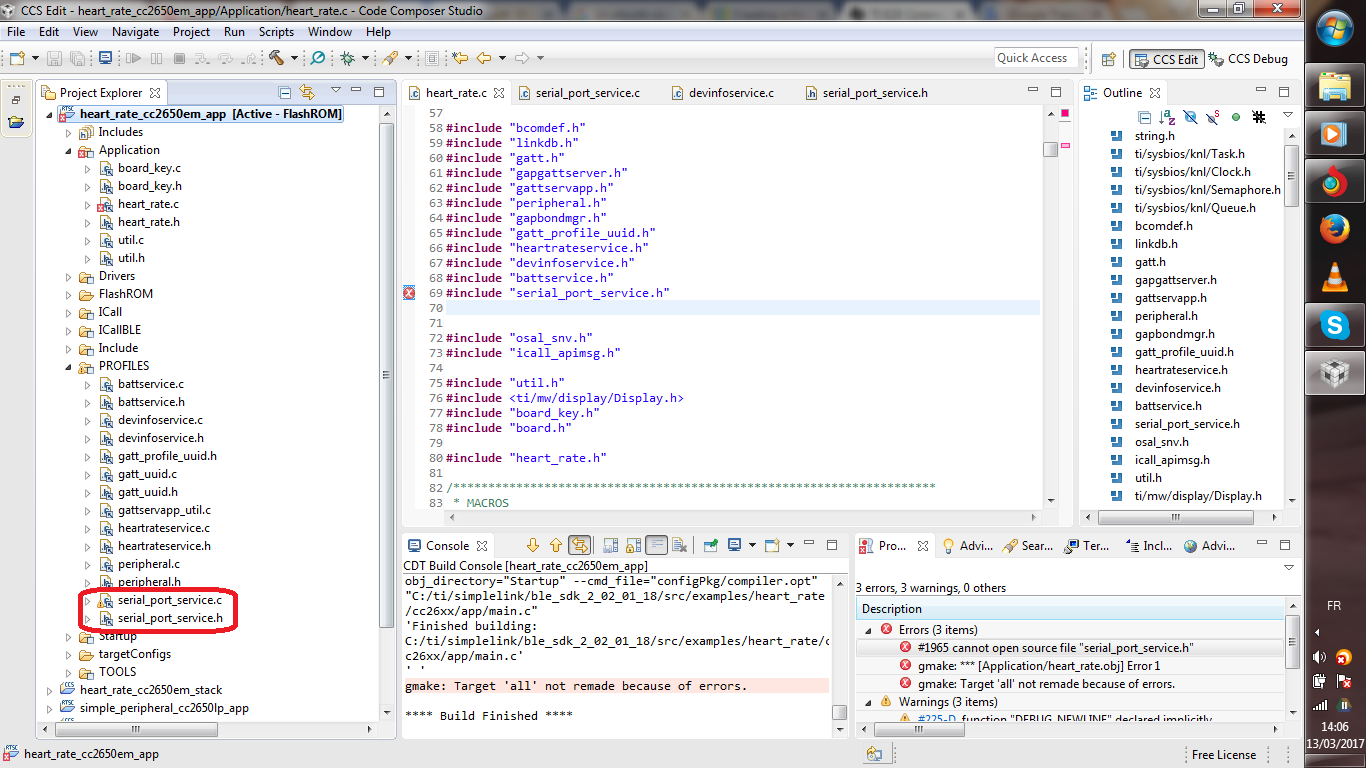Click the Build hammer icon in toolbar
The image size is (1366, 768).
pos(276,58)
